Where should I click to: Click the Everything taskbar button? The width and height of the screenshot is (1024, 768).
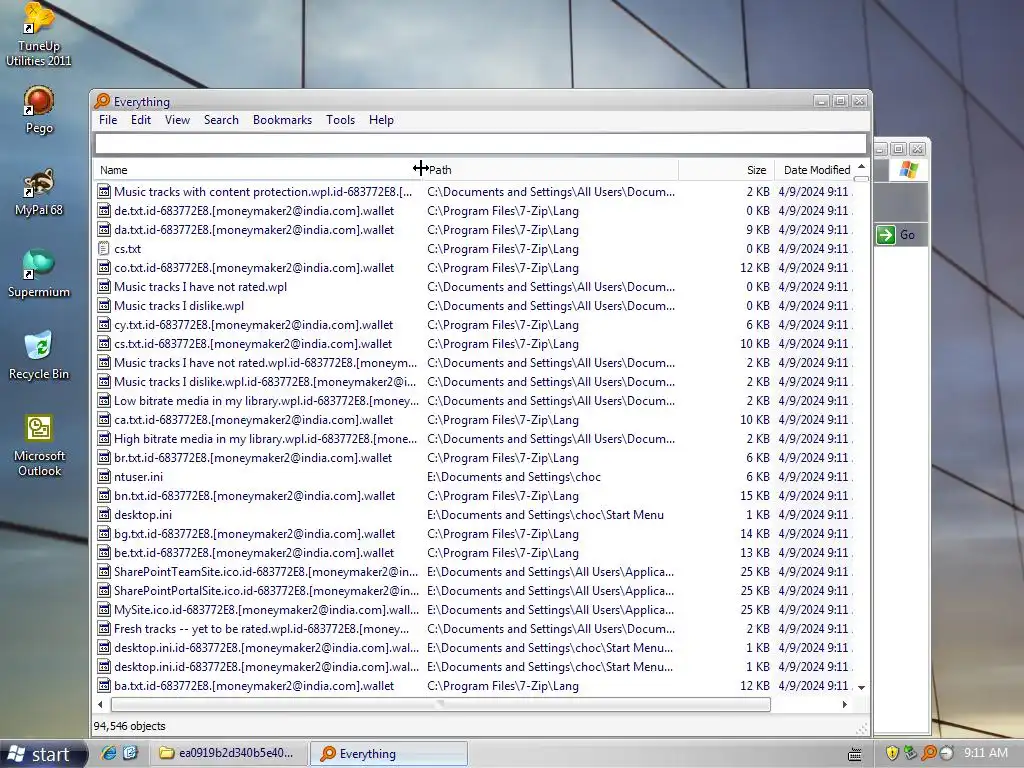pyautogui.click(x=388, y=753)
